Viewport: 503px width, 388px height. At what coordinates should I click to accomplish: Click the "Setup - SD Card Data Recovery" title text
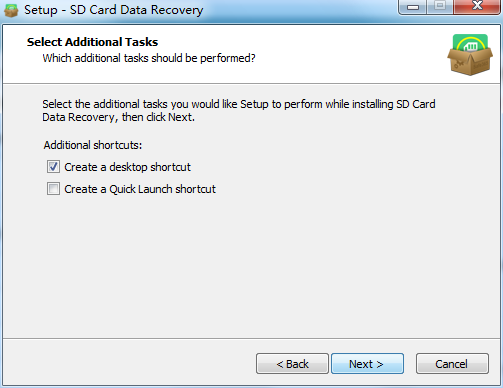[113, 10]
